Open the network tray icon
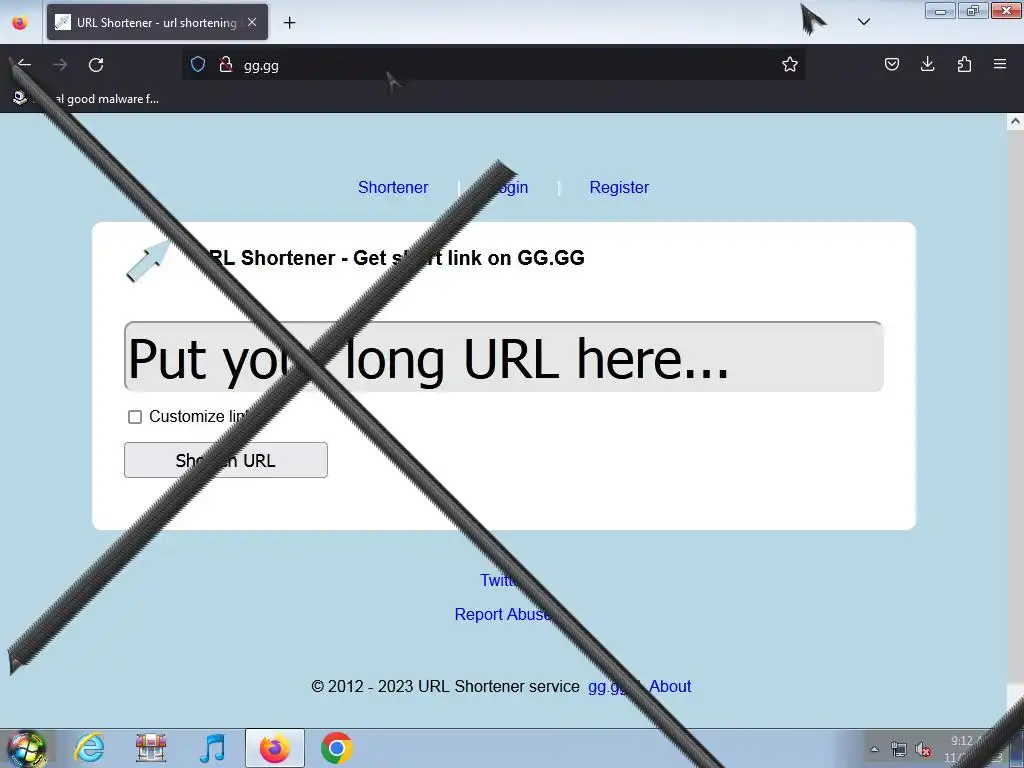 click(899, 749)
